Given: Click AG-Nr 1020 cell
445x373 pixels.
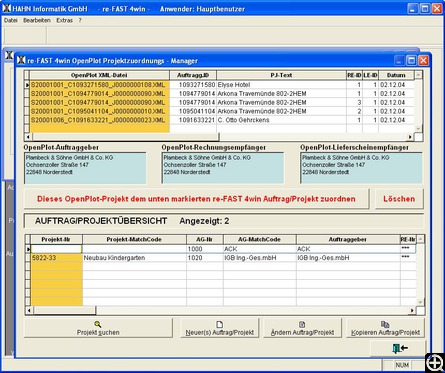Looking at the screenshot, I should 205,258.
